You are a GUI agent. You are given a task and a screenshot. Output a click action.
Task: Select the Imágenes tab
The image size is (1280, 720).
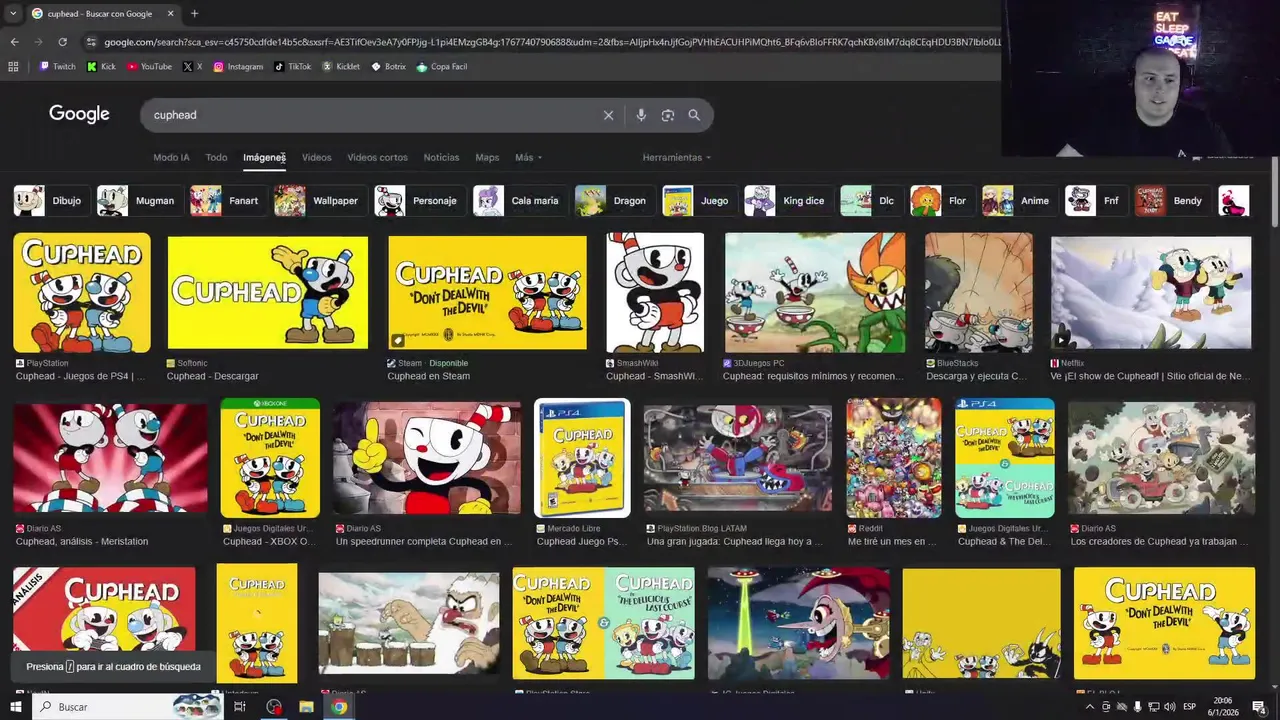point(264,157)
